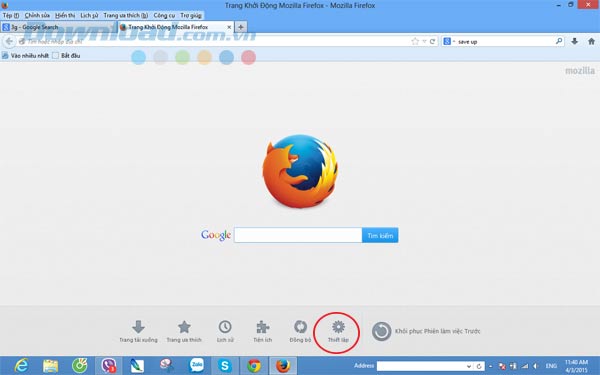Open the Lịch sử menu in the menu bar
This screenshot has height=375, width=600.
point(89,15)
